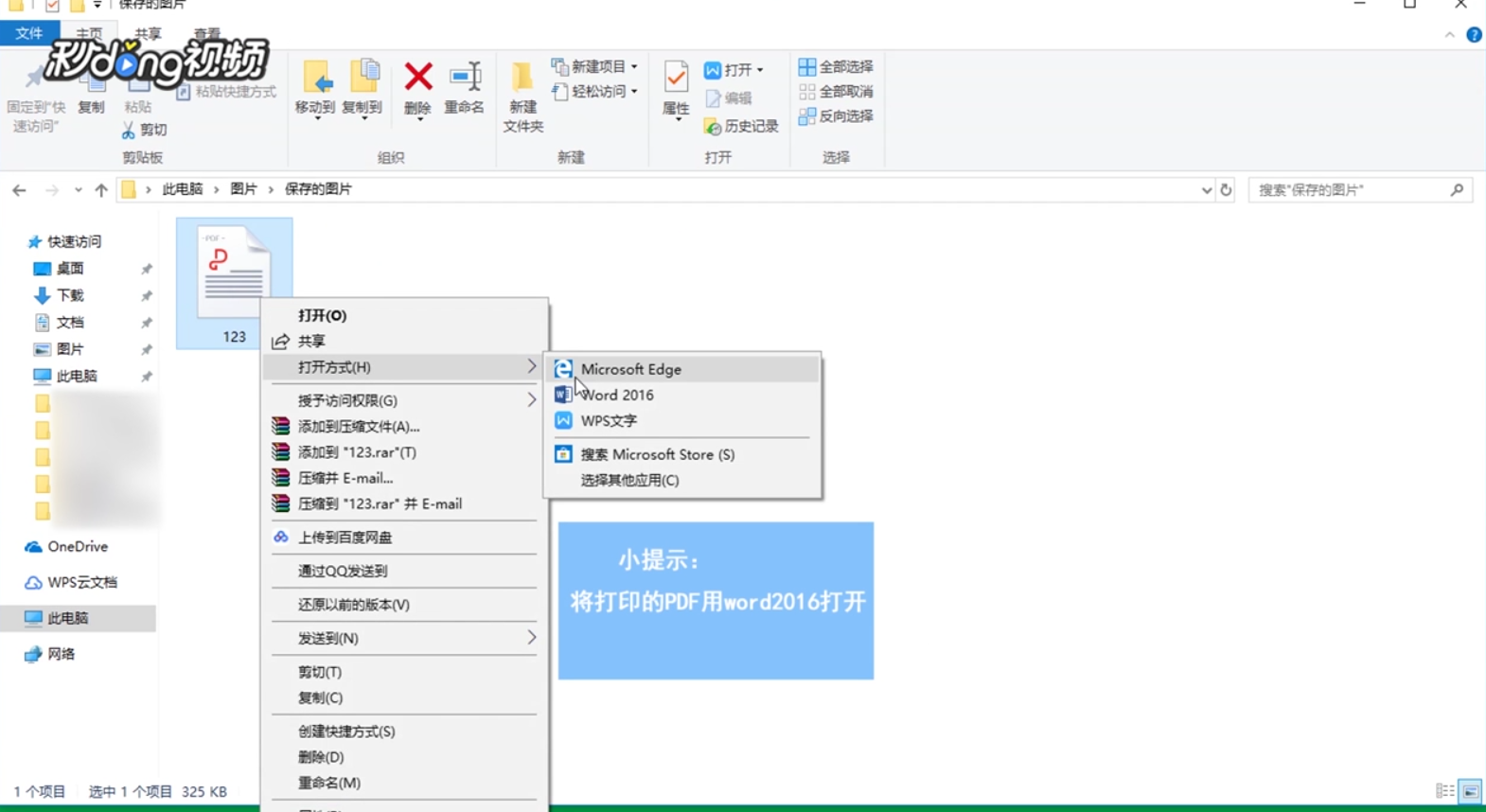Click Select all (全部选择) in ribbon
Image resolution: width=1486 pixels, height=812 pixels.
point(836,67)
